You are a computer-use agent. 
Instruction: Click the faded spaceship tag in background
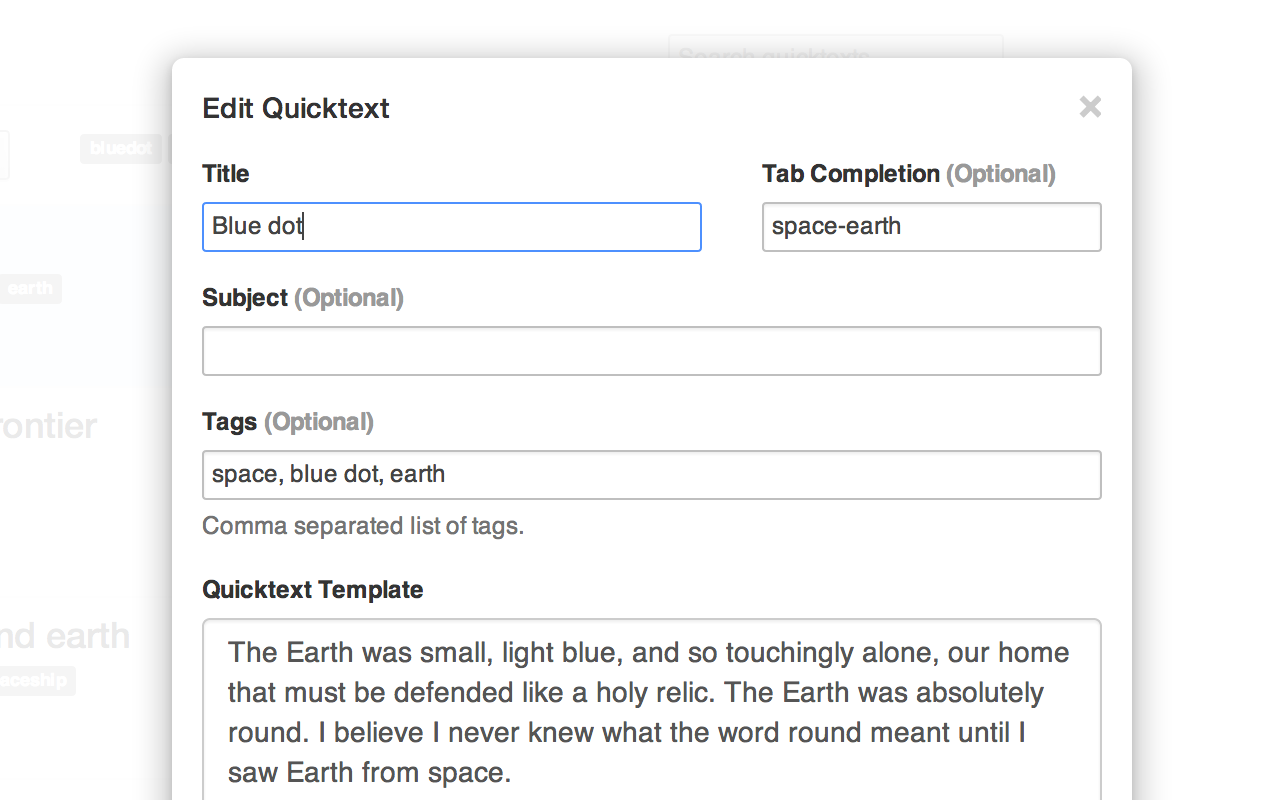[37, 681]
